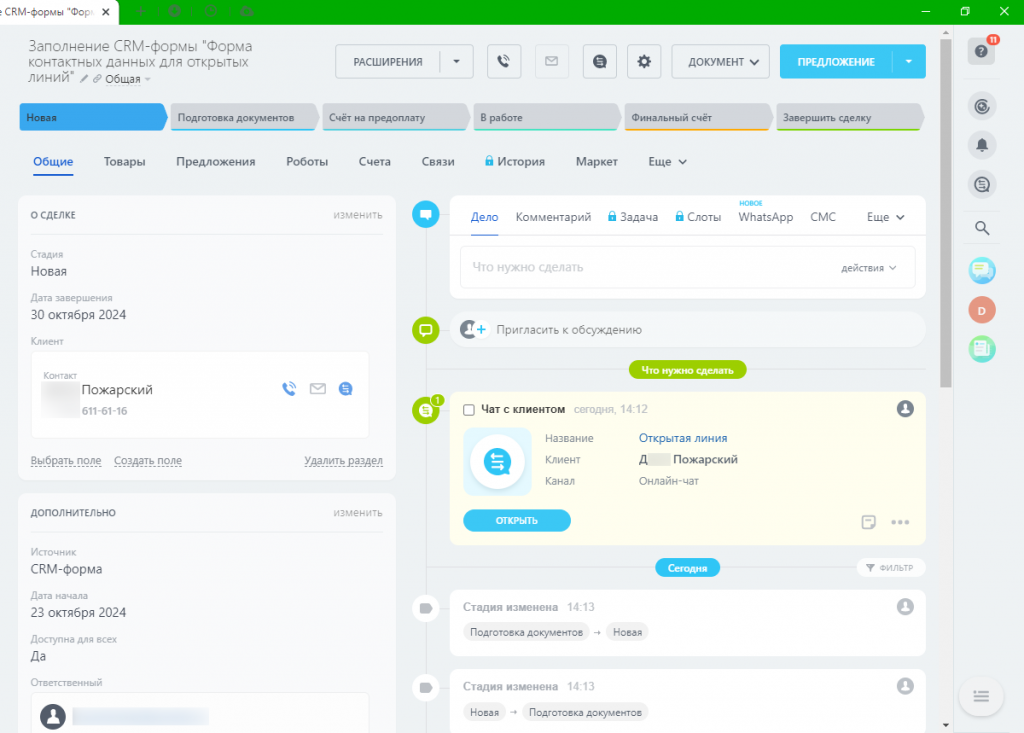This screenshot has width=1024, height=733.
Task: Open the orange D user avatar
Action: point(982,310)
